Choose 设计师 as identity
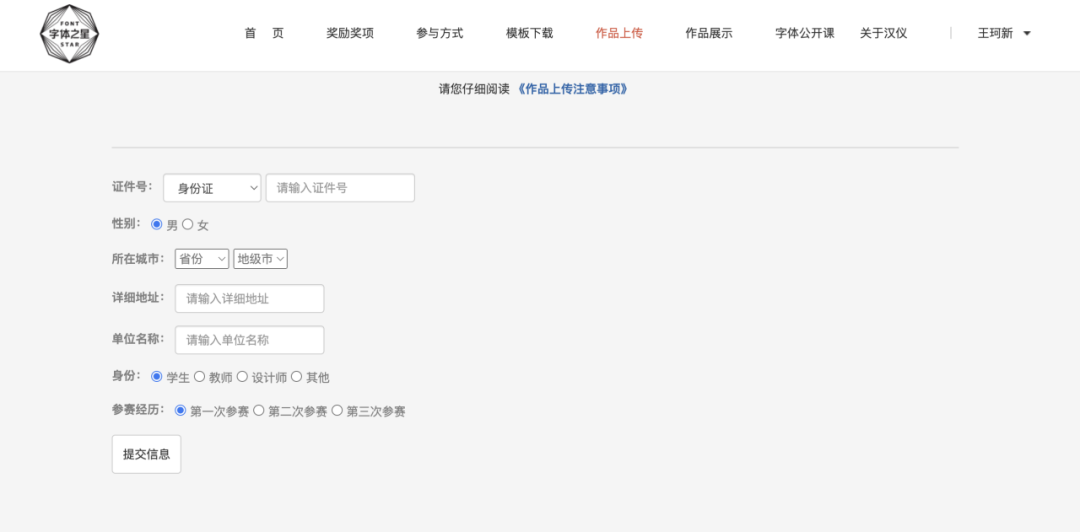This screenshot has width=1080, height=532. click(242, 377)
